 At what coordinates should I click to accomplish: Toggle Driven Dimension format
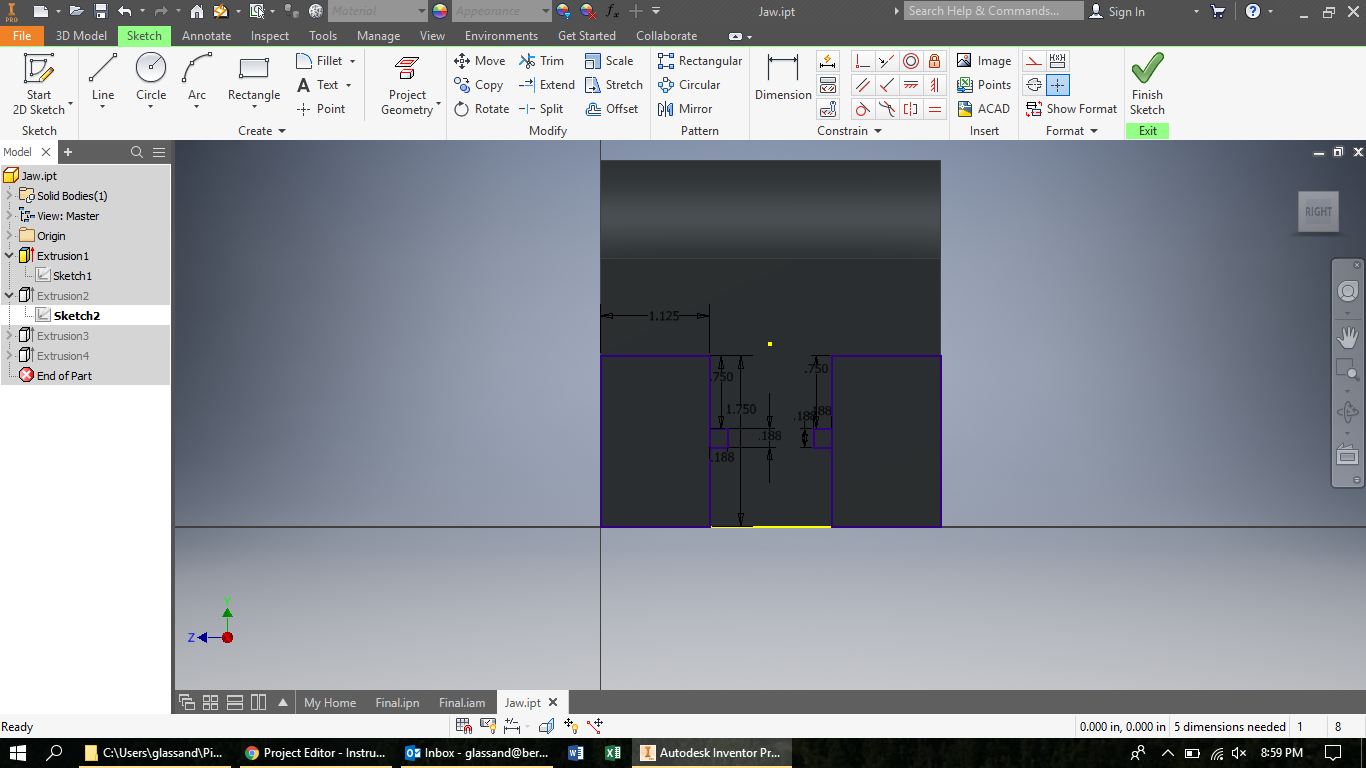(1058, 61)
